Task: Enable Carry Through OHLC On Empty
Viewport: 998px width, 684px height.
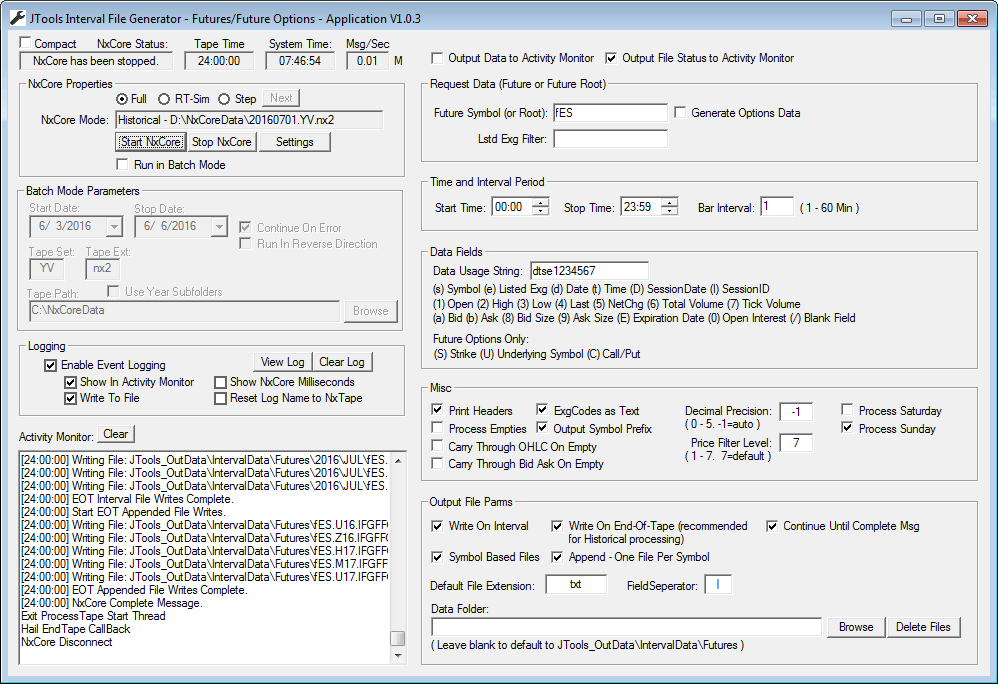Action: pyautogui.click(x=437, y=445)
